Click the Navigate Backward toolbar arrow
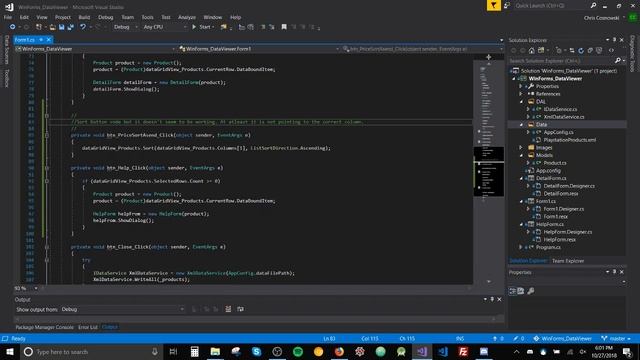 pyautogui.click(x=12, y=27)
